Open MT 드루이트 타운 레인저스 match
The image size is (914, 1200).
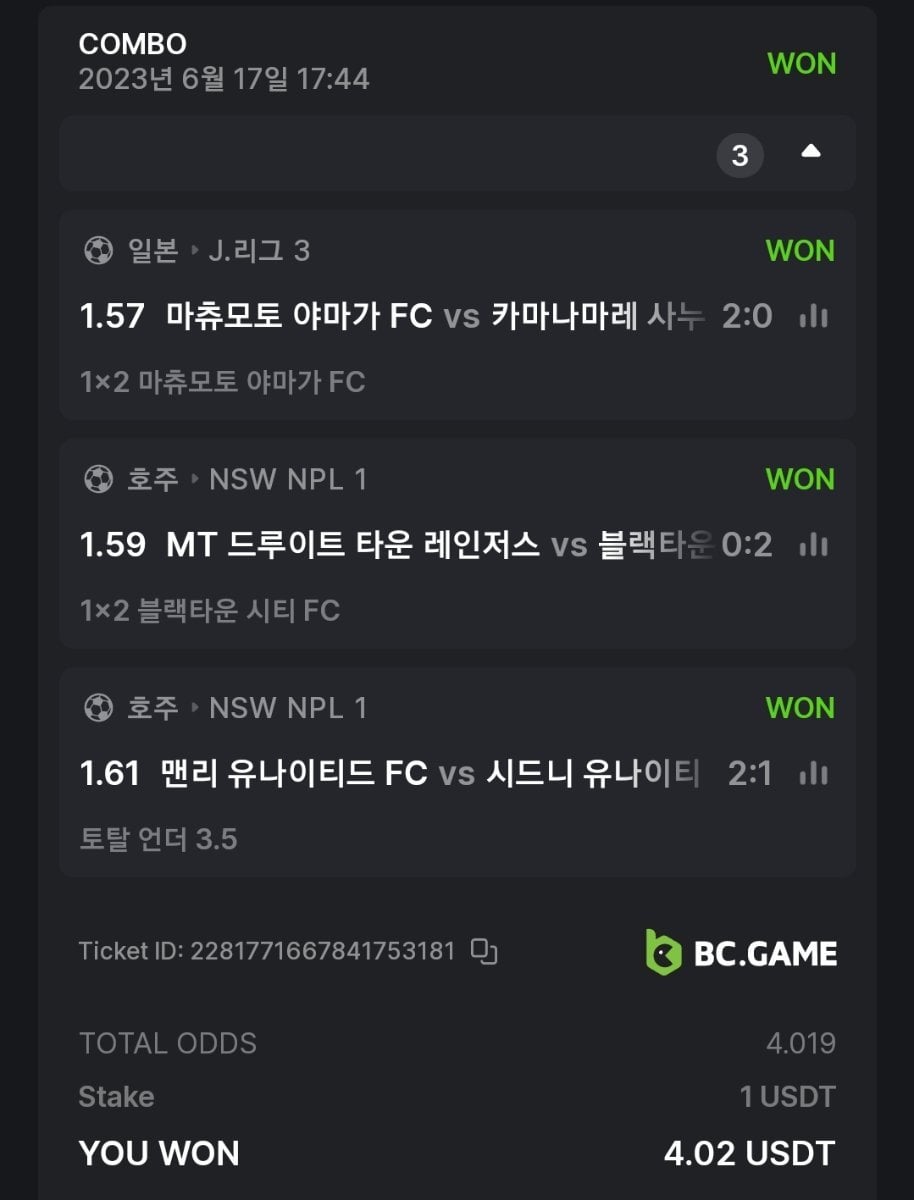click(x=352, y=545)
